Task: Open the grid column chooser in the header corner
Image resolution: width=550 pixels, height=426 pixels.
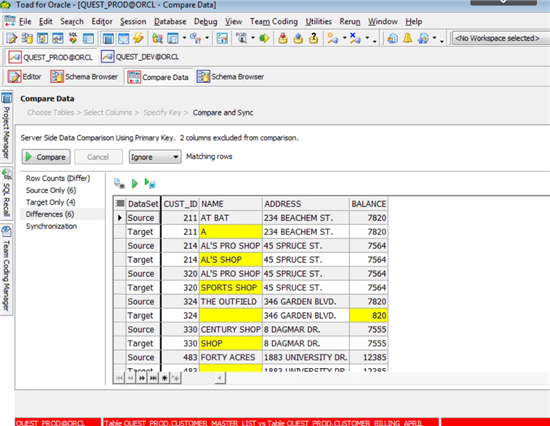Action: (x=120, y=203)
